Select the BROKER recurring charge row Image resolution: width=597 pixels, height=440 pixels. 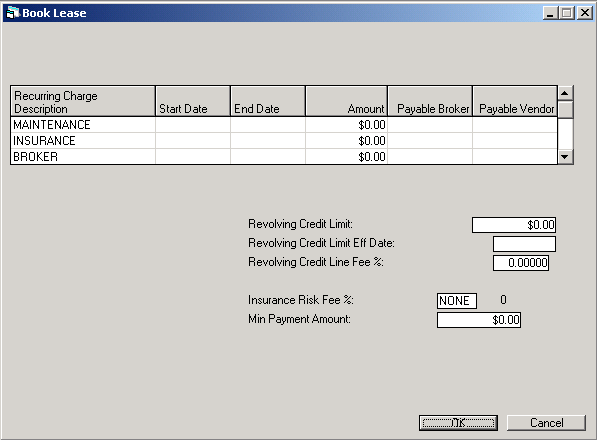(284, 157)
